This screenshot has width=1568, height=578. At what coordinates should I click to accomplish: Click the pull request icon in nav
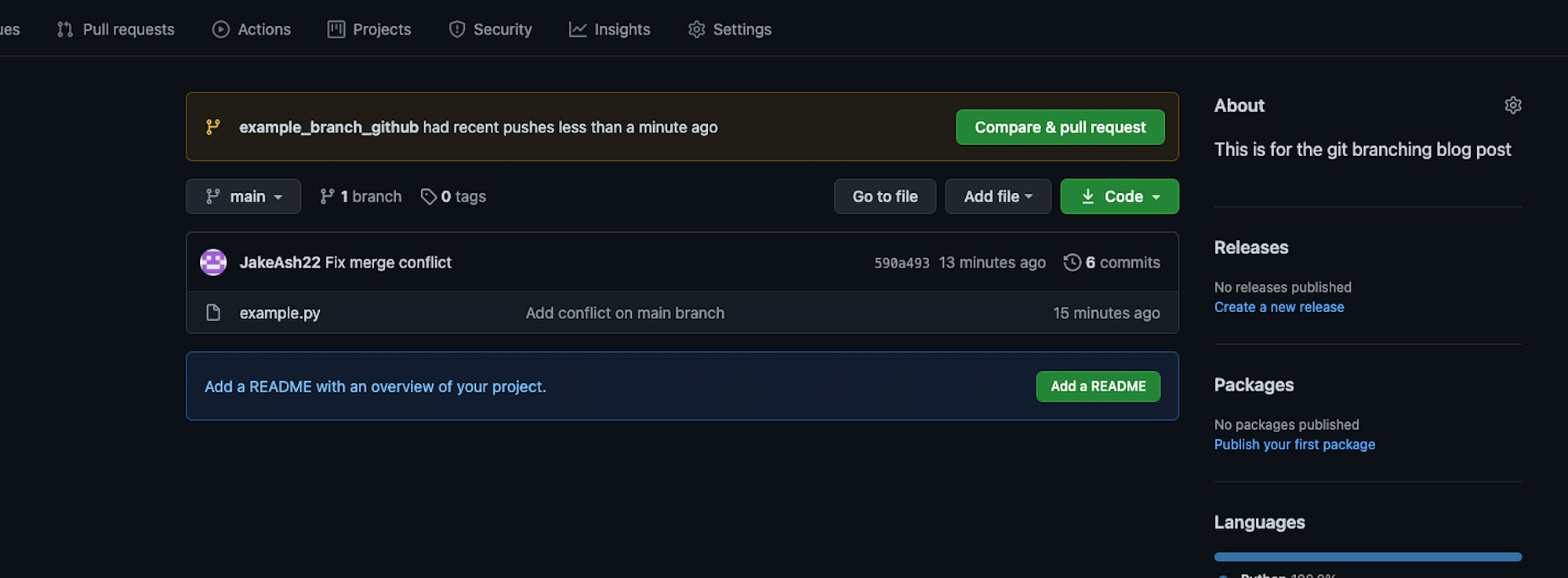[65, 29]
